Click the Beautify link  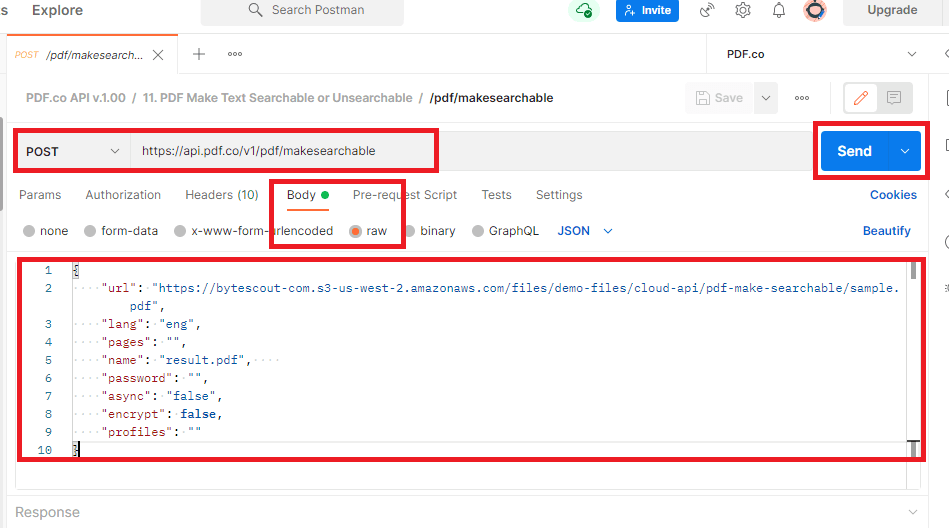pyautogui.click(x=886, y=231)
